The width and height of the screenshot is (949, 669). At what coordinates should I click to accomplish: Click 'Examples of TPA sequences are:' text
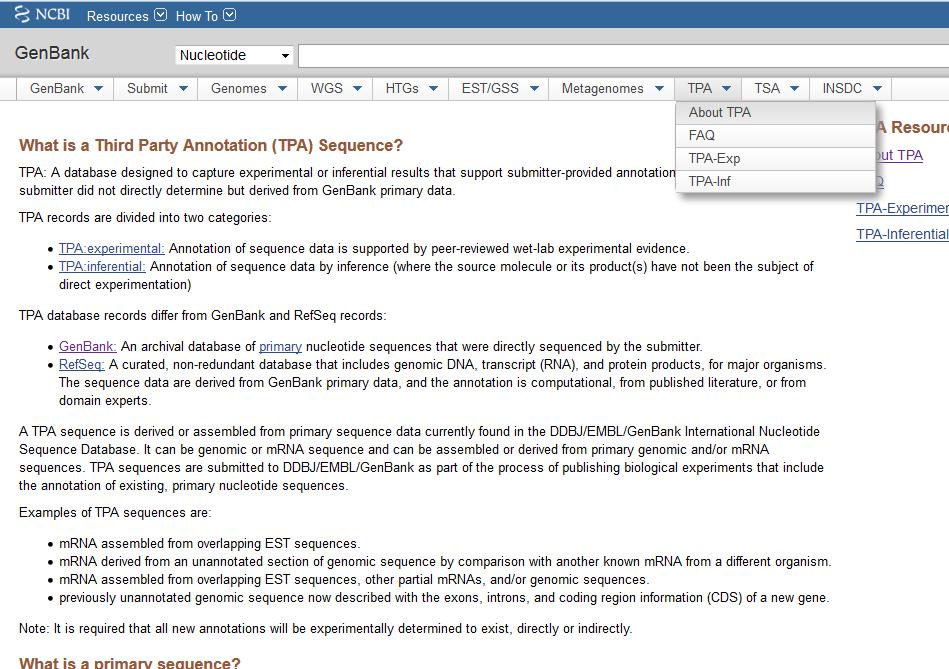pos(115,513)
